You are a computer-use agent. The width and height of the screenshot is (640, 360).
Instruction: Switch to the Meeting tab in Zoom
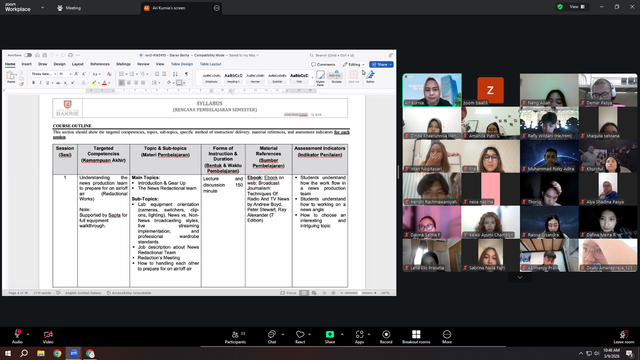click(69, 8)
